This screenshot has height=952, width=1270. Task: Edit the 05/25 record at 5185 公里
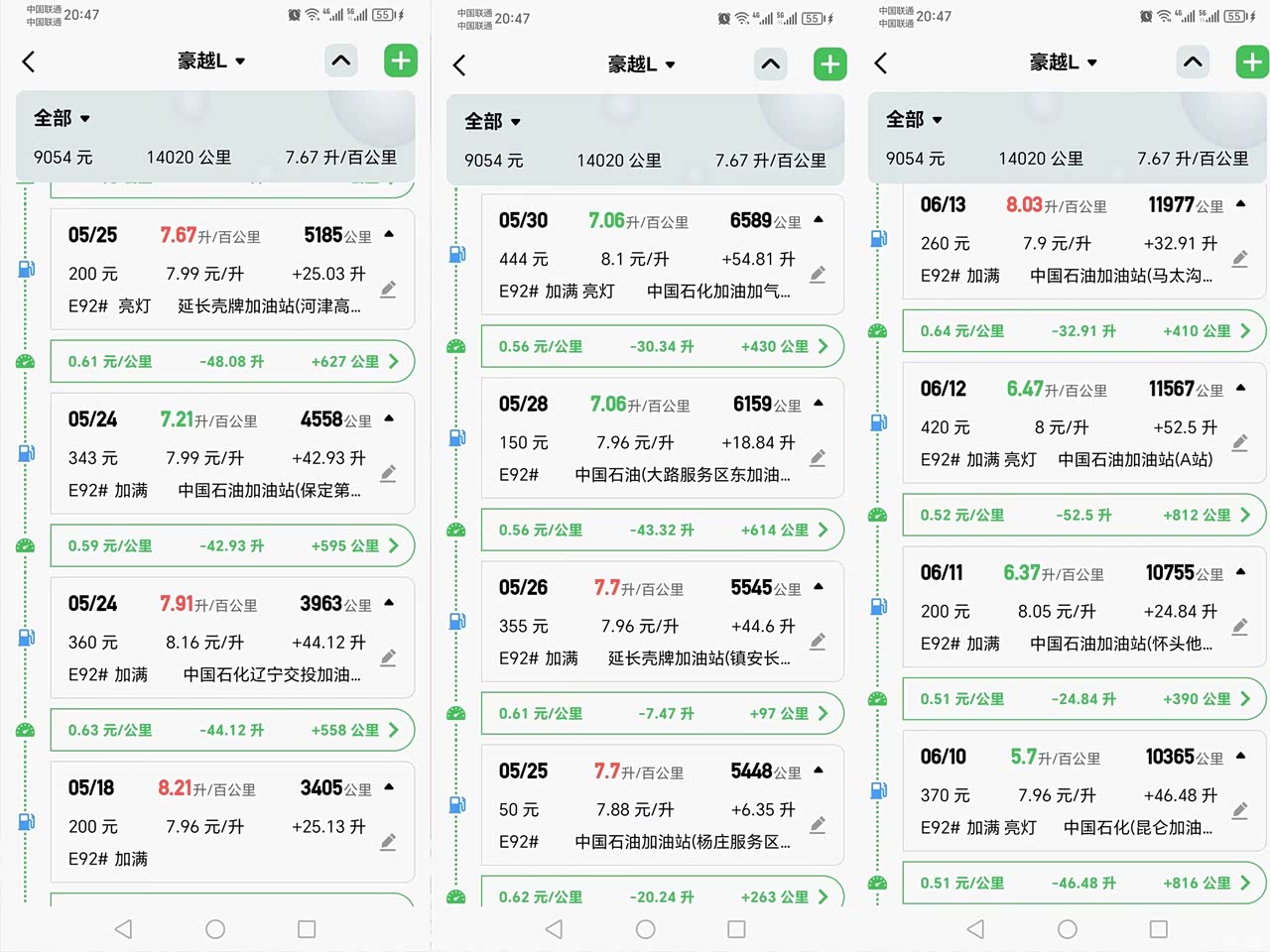tap(388, 290)
